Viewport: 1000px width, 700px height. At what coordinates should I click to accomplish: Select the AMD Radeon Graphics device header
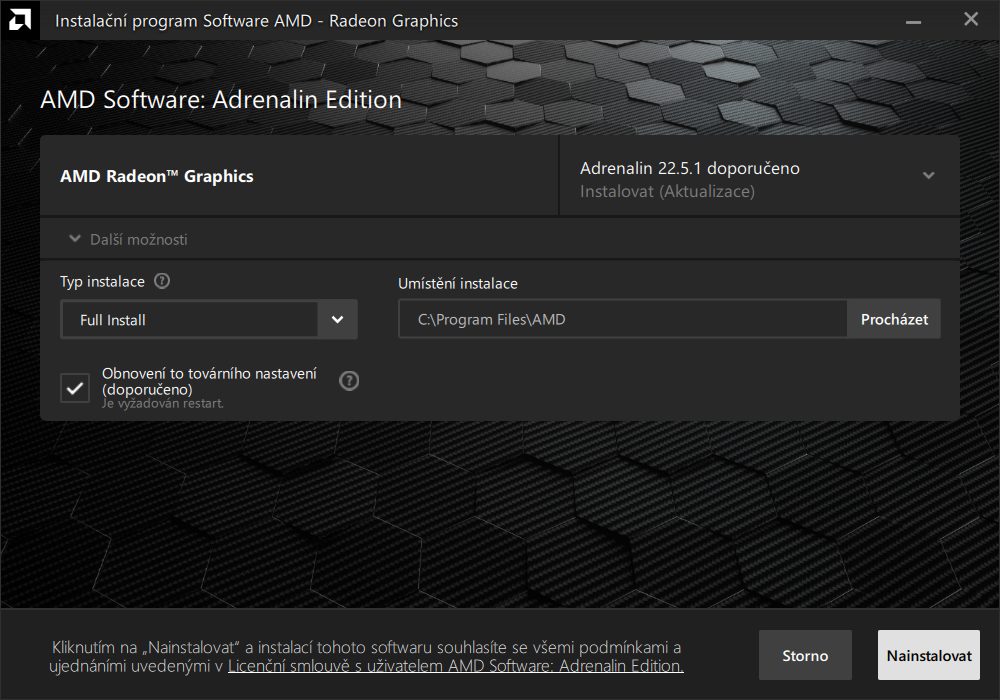tap(157, 176)
